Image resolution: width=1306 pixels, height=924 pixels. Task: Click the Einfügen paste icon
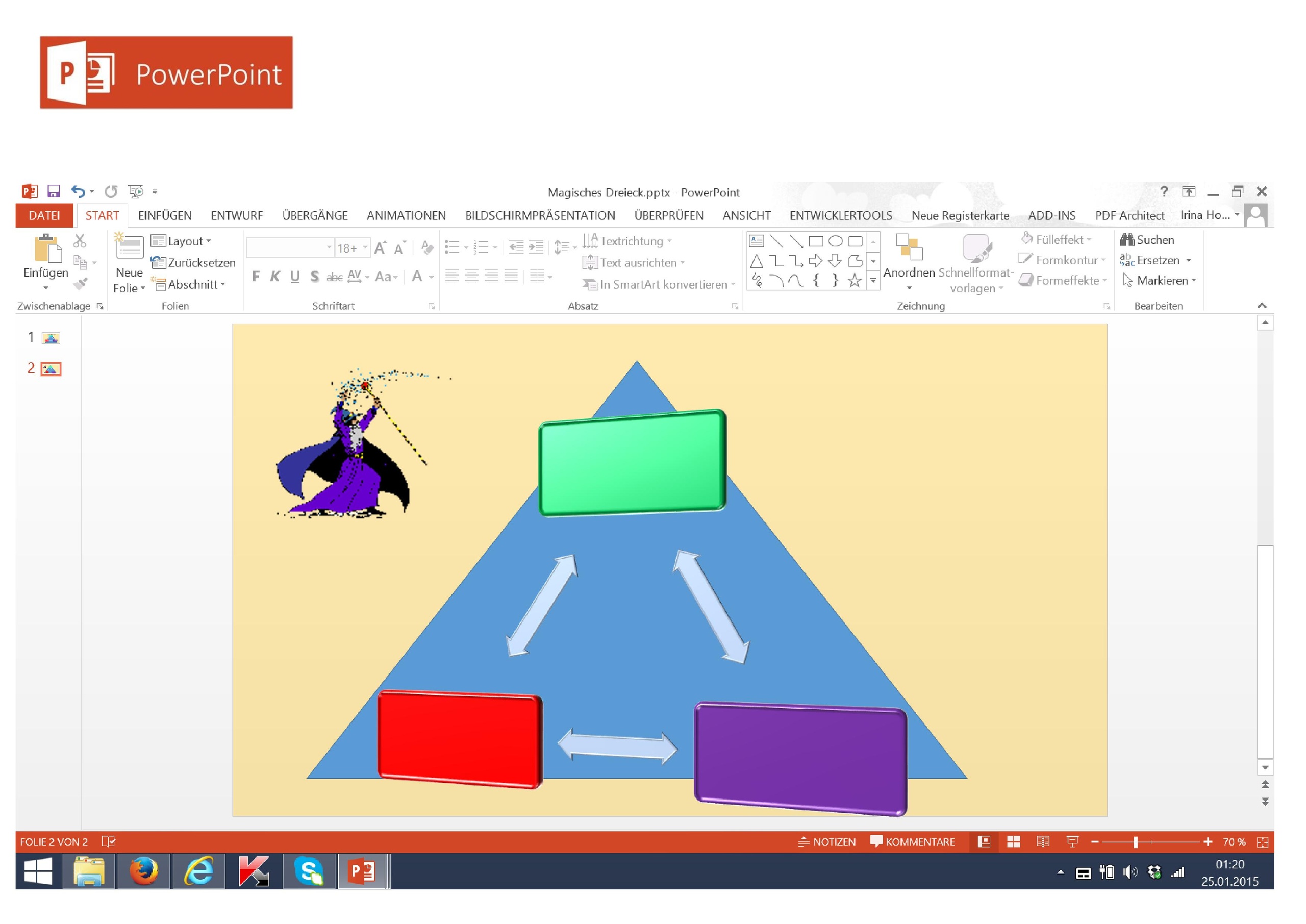coord(47,249)
